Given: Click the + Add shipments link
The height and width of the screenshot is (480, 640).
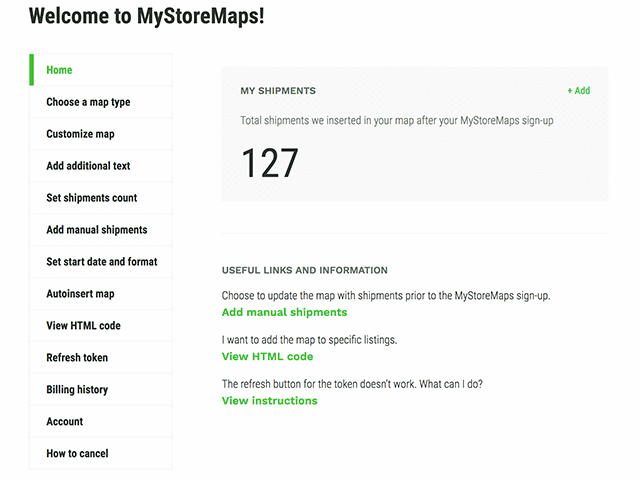Looking at the screenshot, I should click(x=578, y=91).
